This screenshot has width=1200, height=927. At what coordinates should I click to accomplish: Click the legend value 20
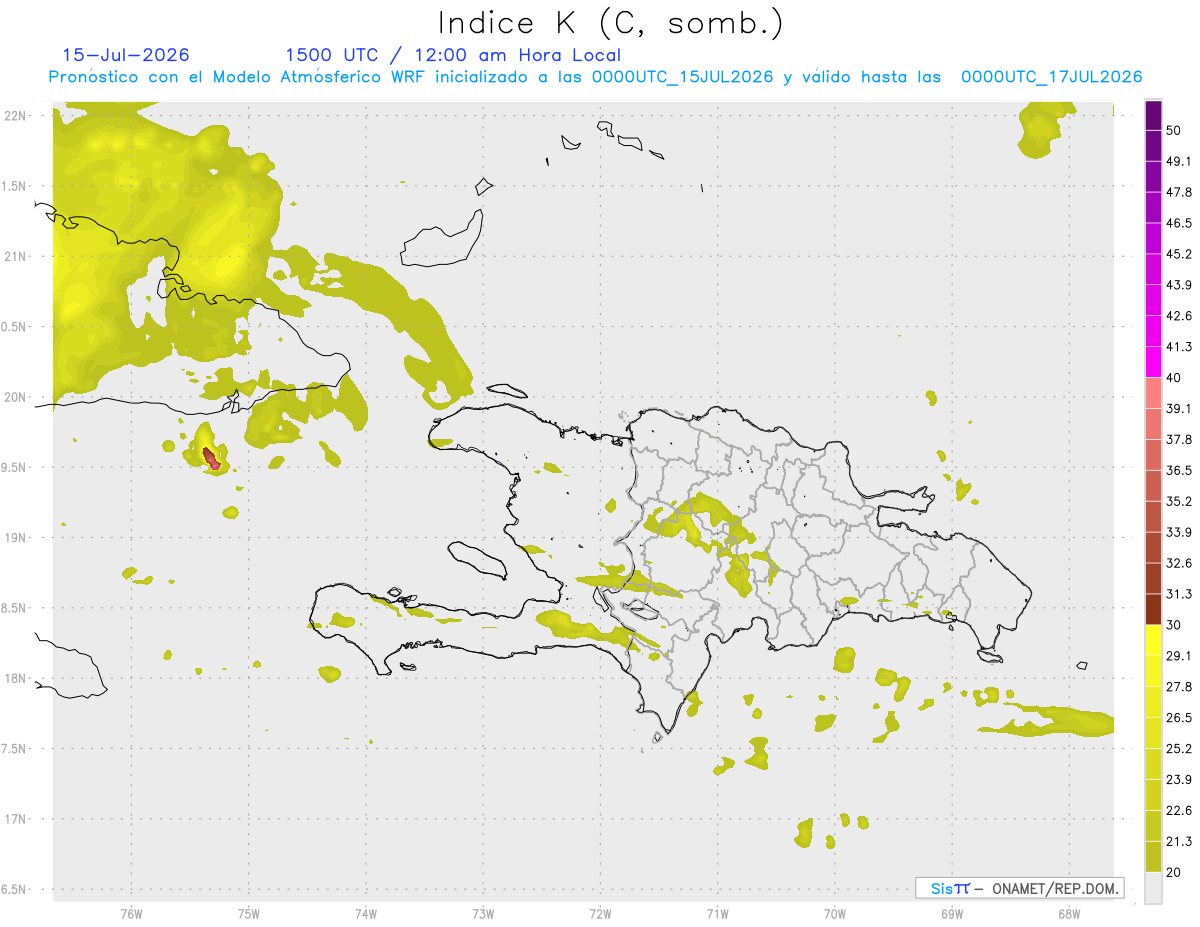(1173, 872)
